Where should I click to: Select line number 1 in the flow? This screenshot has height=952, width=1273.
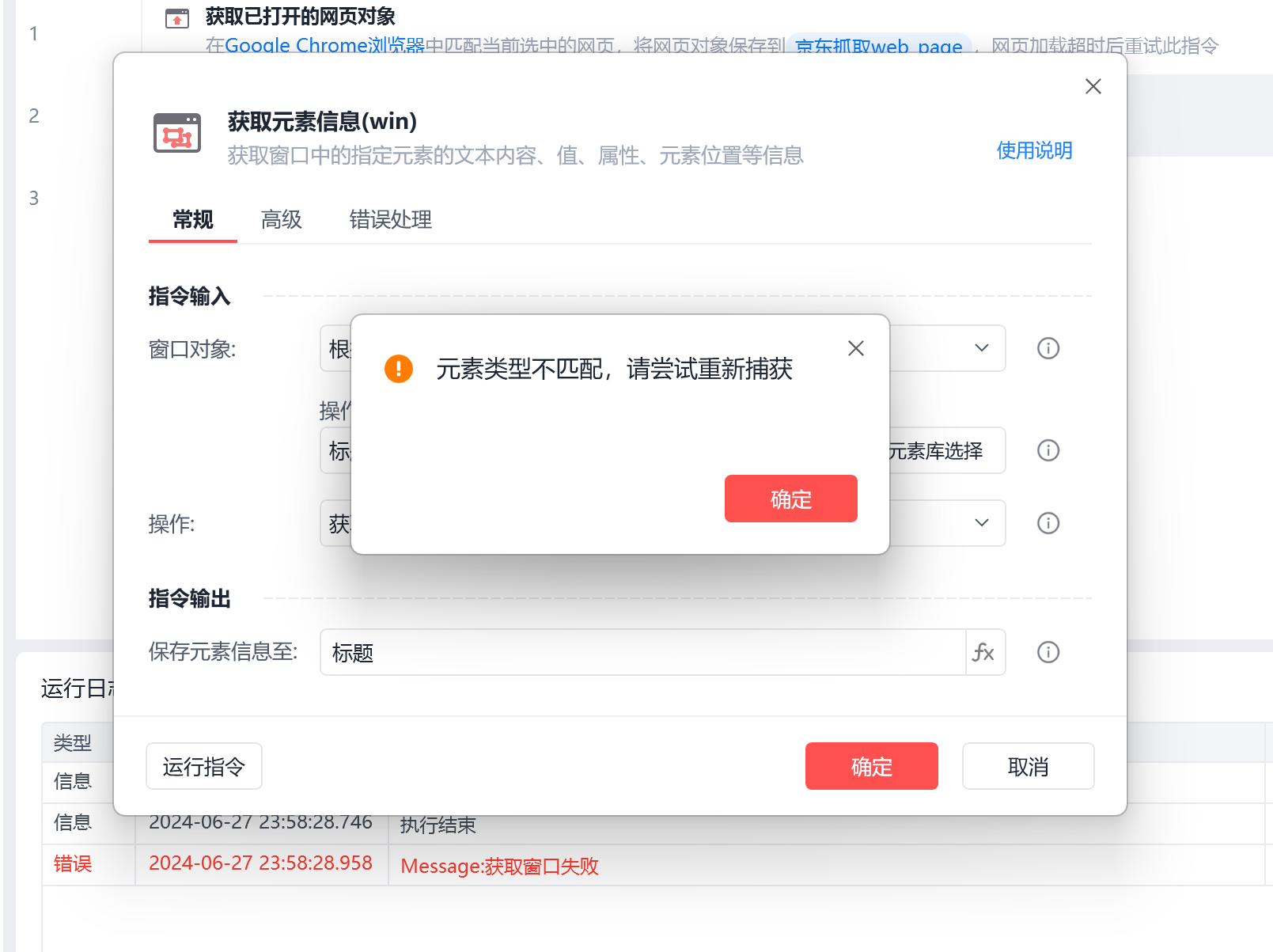click(34, 33)
